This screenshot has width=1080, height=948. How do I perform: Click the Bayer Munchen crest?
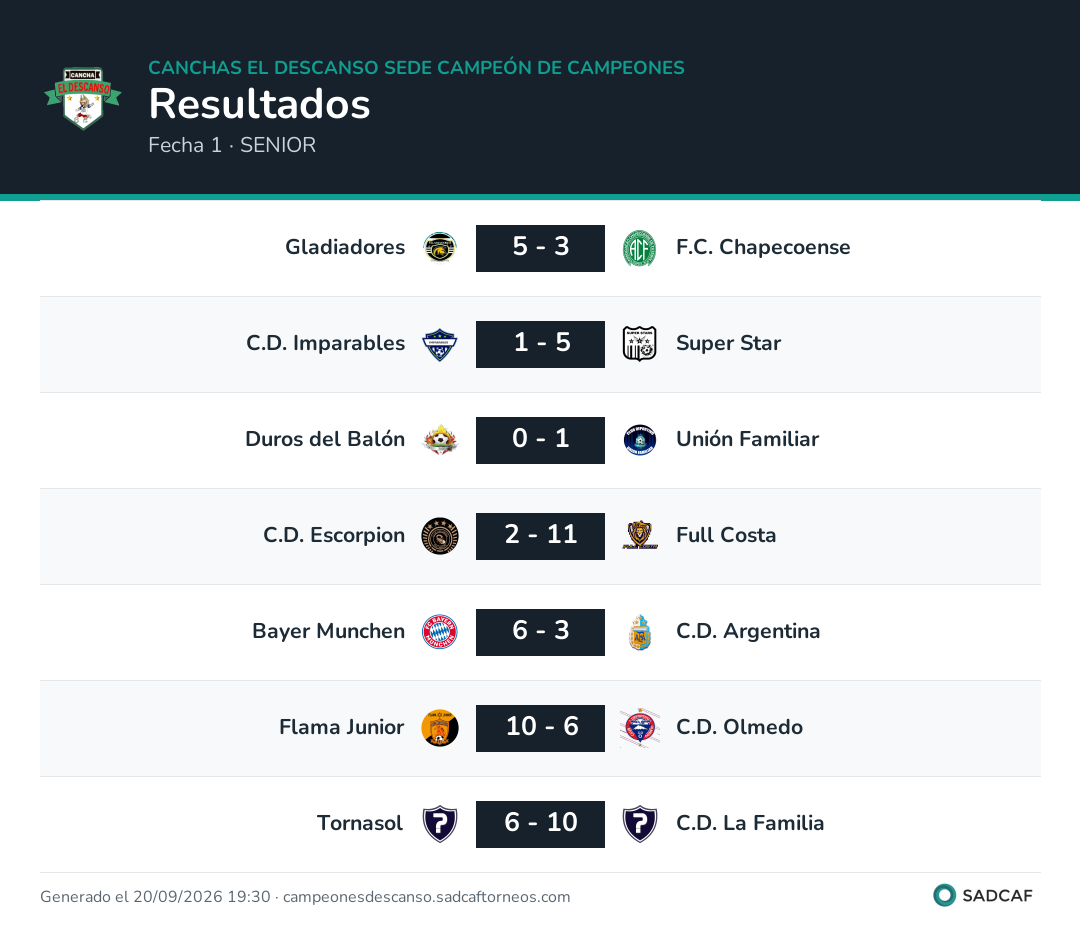pos(440,632)
